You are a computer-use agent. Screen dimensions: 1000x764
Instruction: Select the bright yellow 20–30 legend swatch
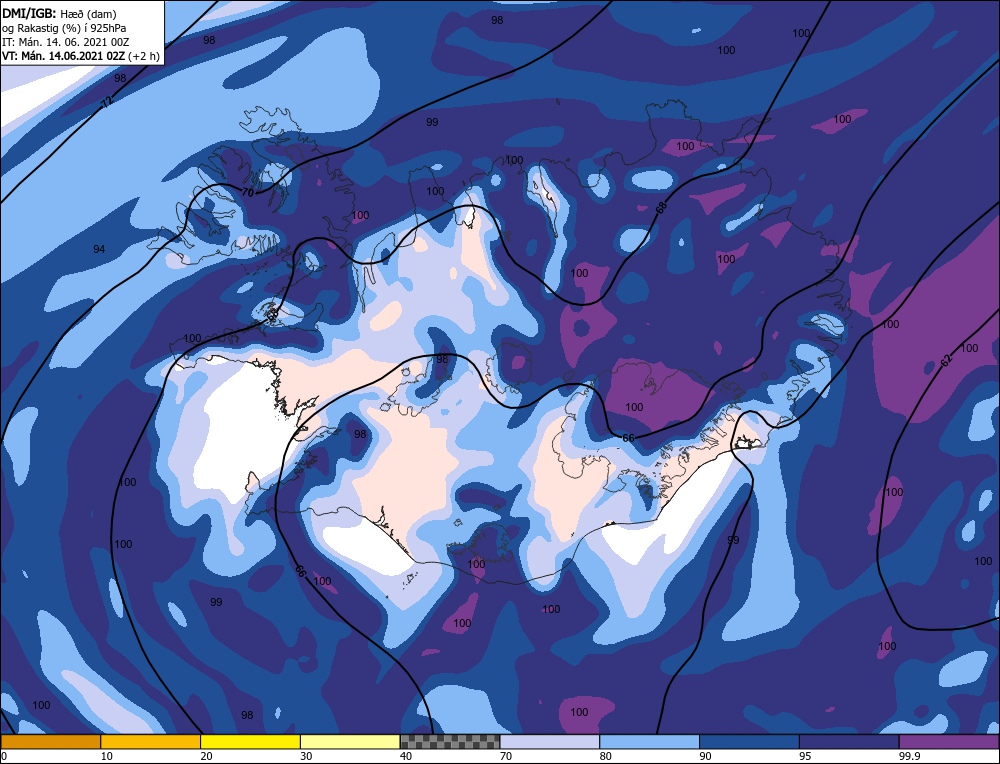point(250,742)
